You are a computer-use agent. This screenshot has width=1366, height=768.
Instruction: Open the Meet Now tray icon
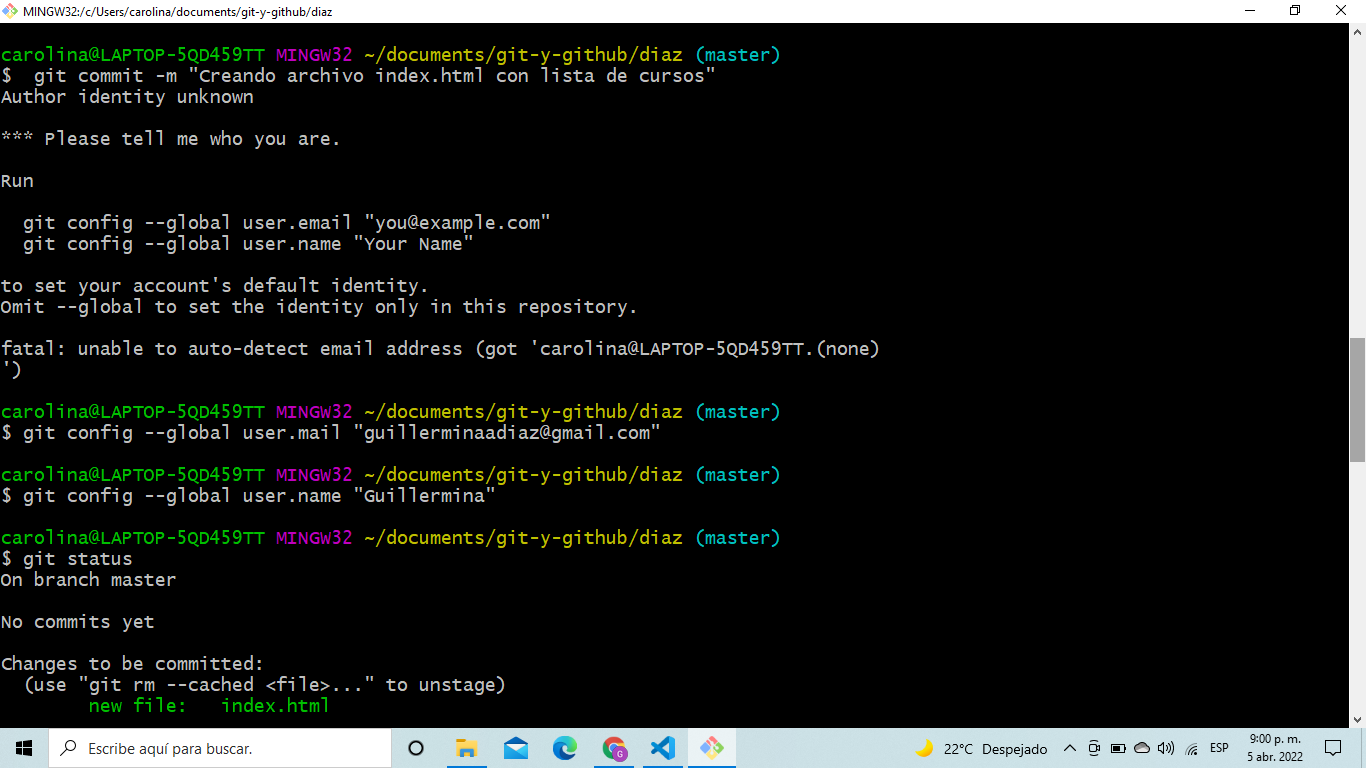click(1094, 748)
